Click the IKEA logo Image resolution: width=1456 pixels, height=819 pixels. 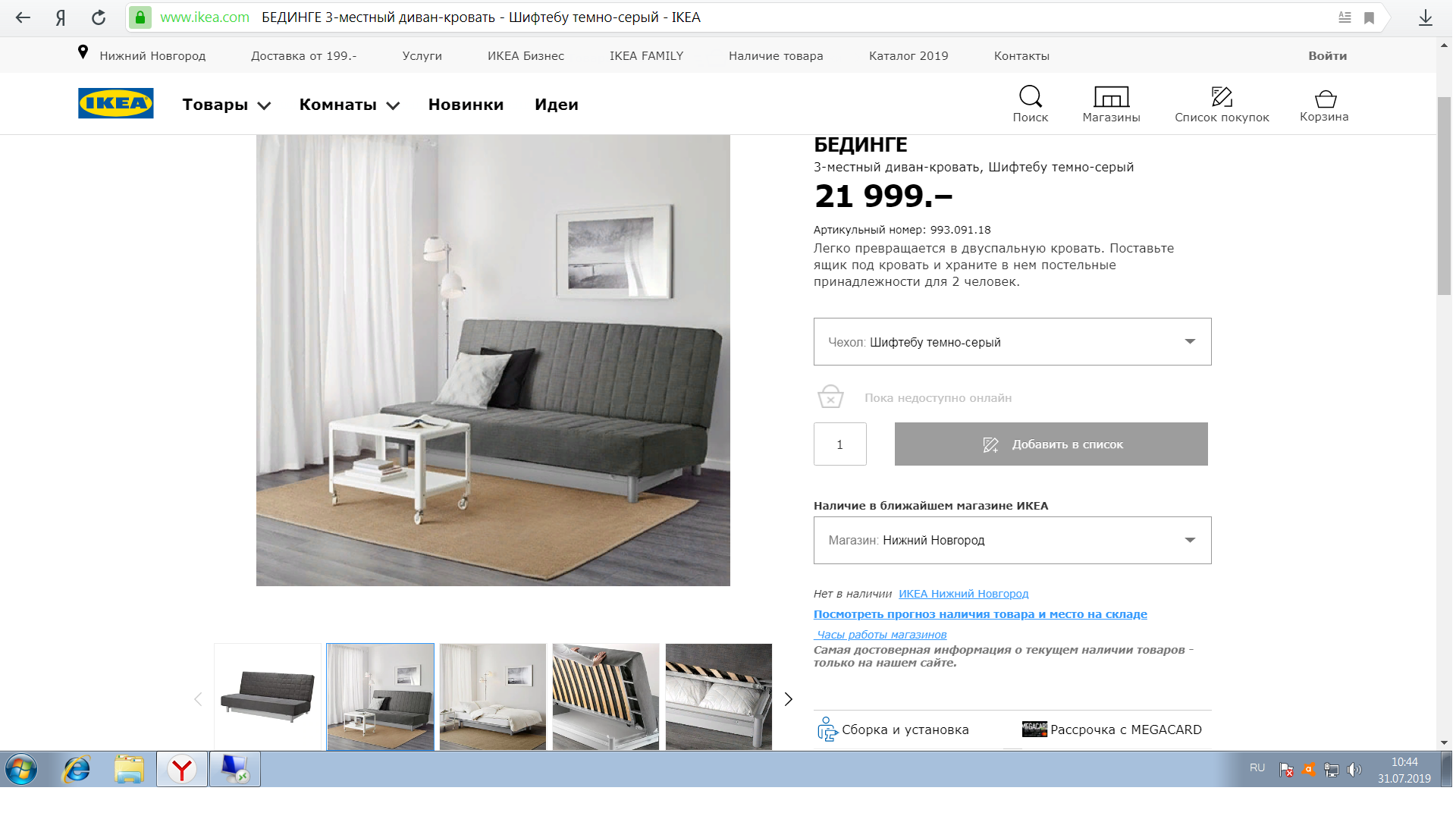coord(116,103)
